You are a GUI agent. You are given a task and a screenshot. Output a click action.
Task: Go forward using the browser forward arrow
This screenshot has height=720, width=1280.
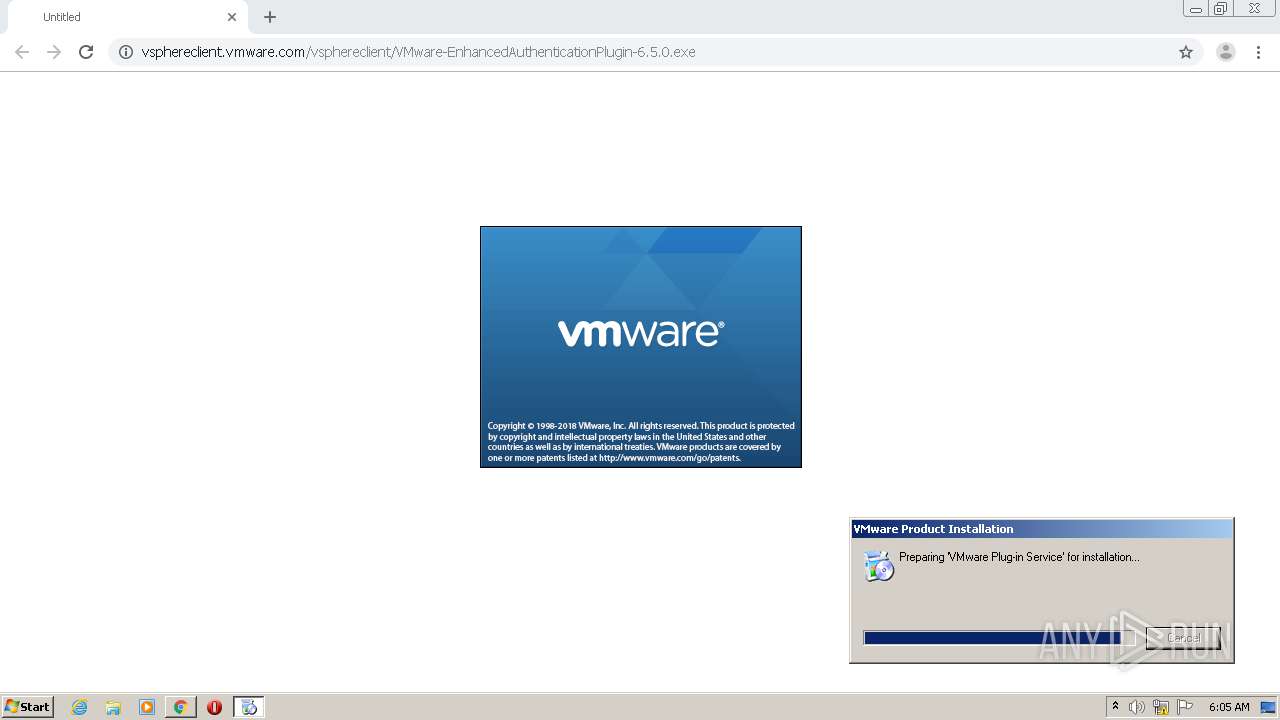(x=54, y=52)
